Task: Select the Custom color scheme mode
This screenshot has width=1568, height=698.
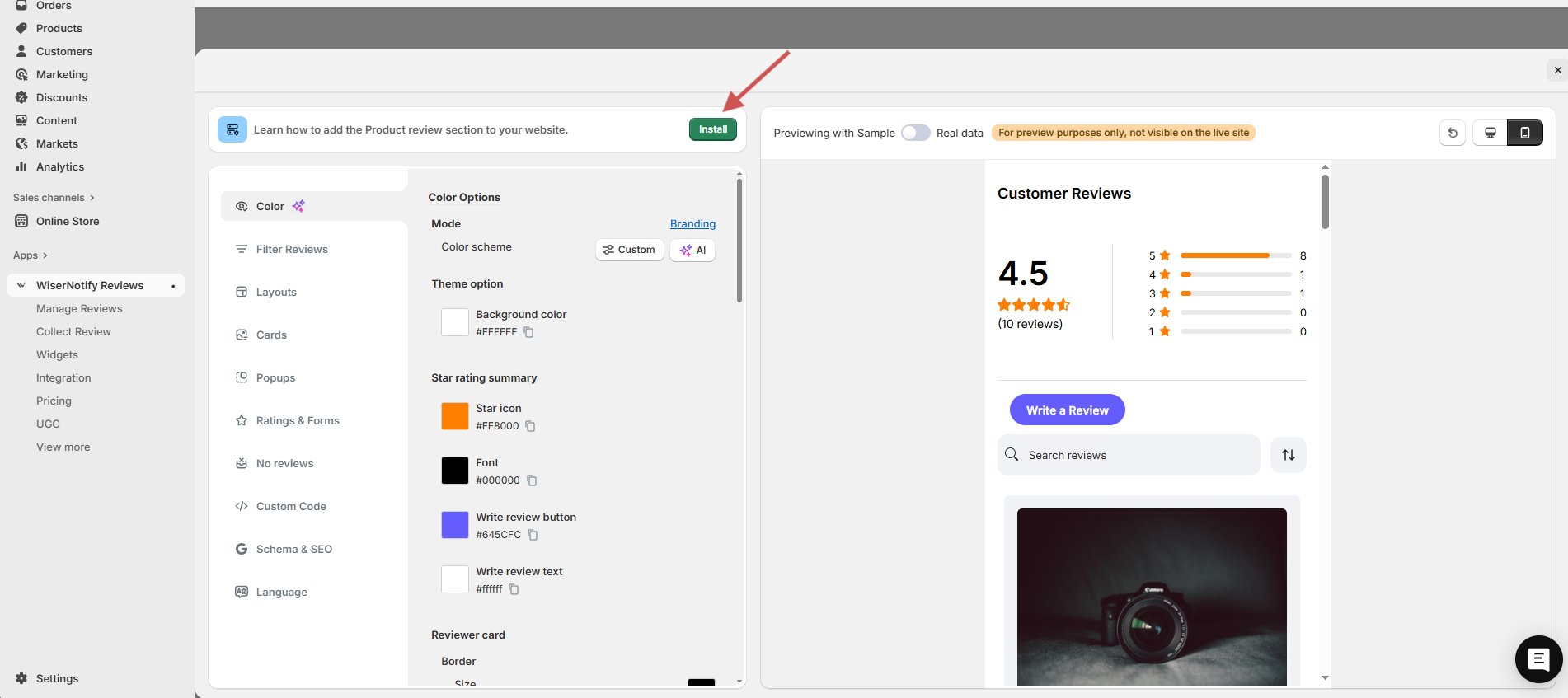Action: (x=629, y=250)
